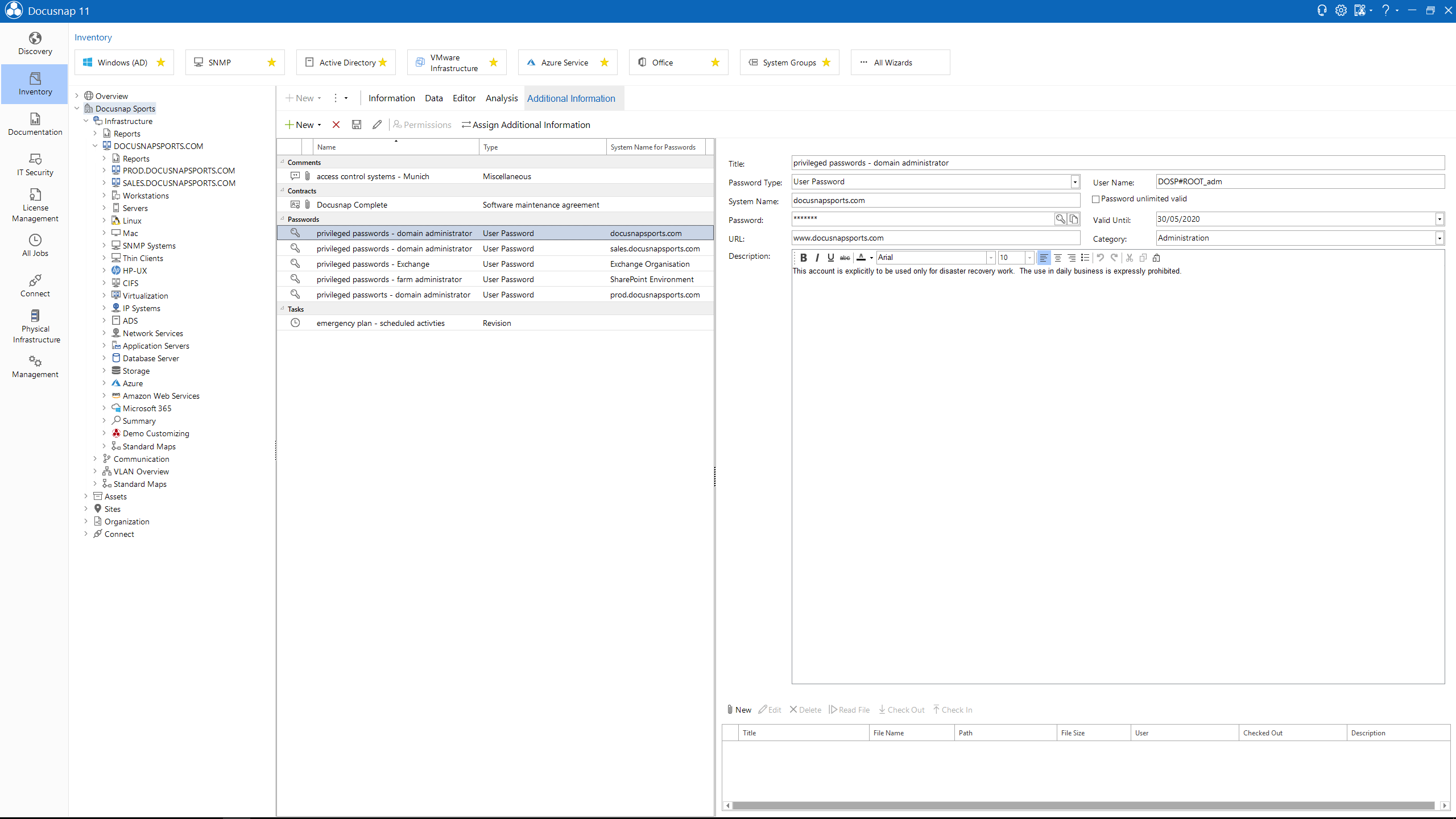Expand the Workstations tree node
The width and height of the screenshot is (1456, 819).
(x=104, y=195)
